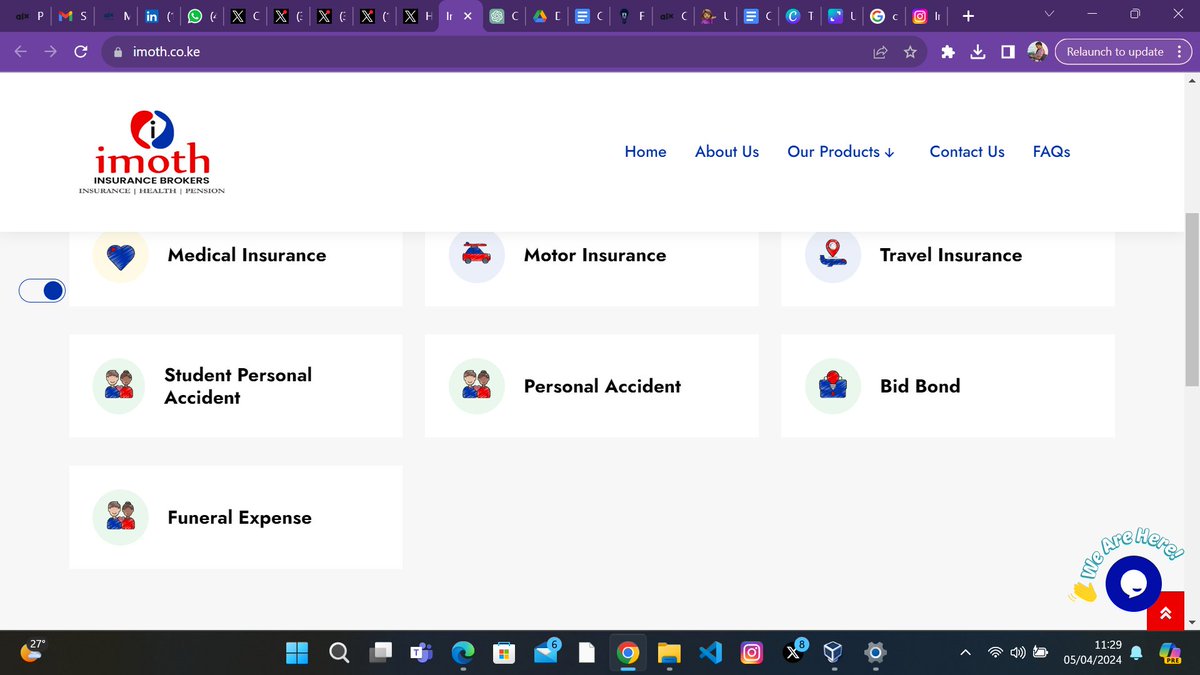Click the Bid Bond icon

coord(833,386)
